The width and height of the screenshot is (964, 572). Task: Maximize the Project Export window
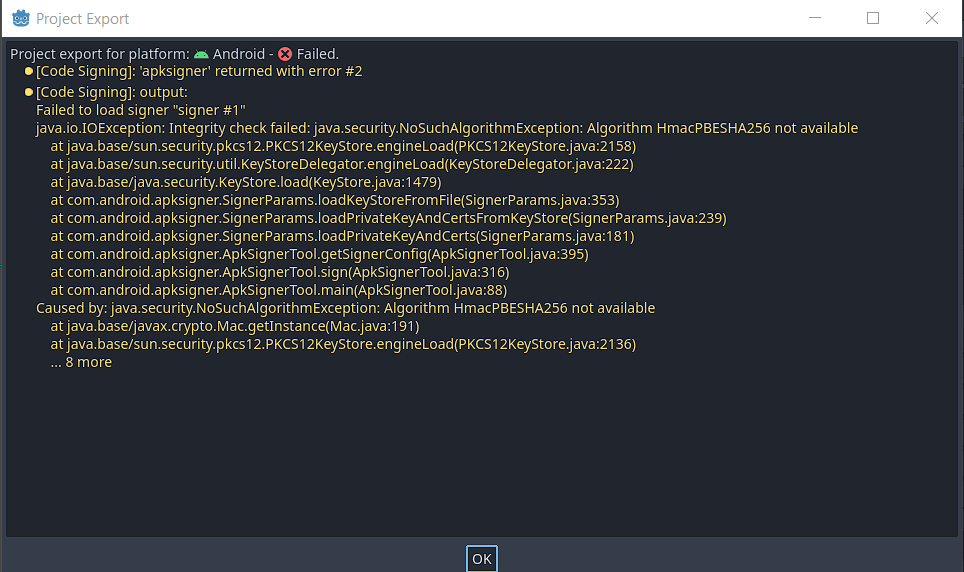click(872, 18)
